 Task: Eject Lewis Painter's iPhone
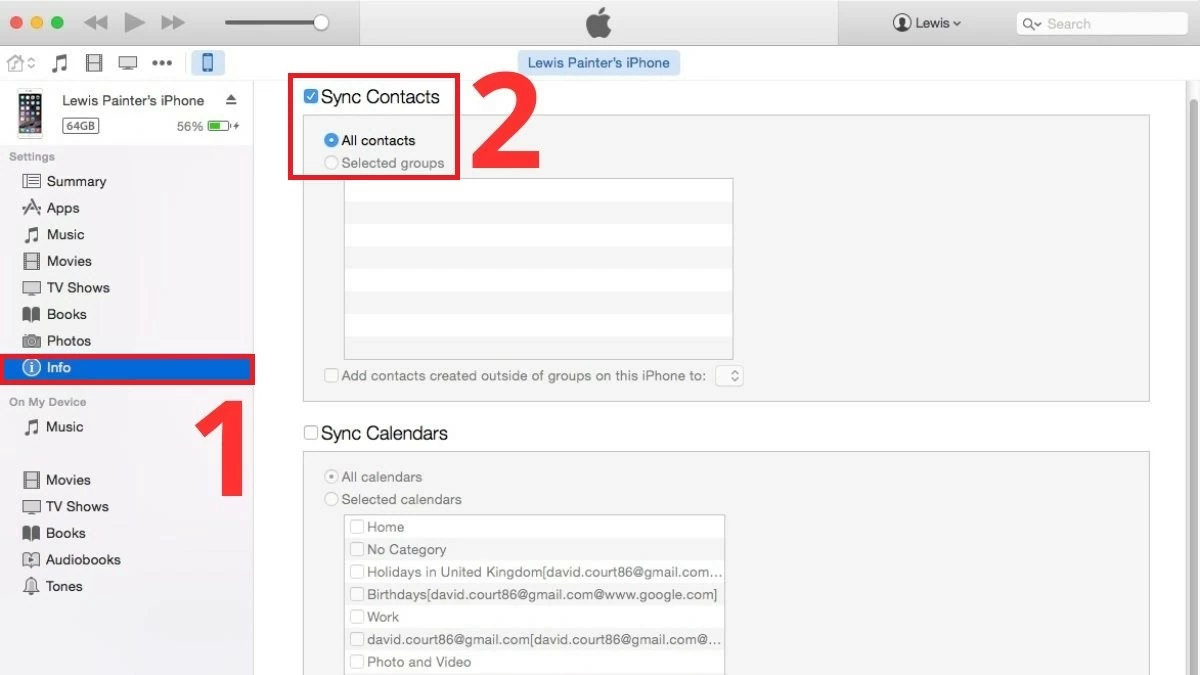point(231,100)
